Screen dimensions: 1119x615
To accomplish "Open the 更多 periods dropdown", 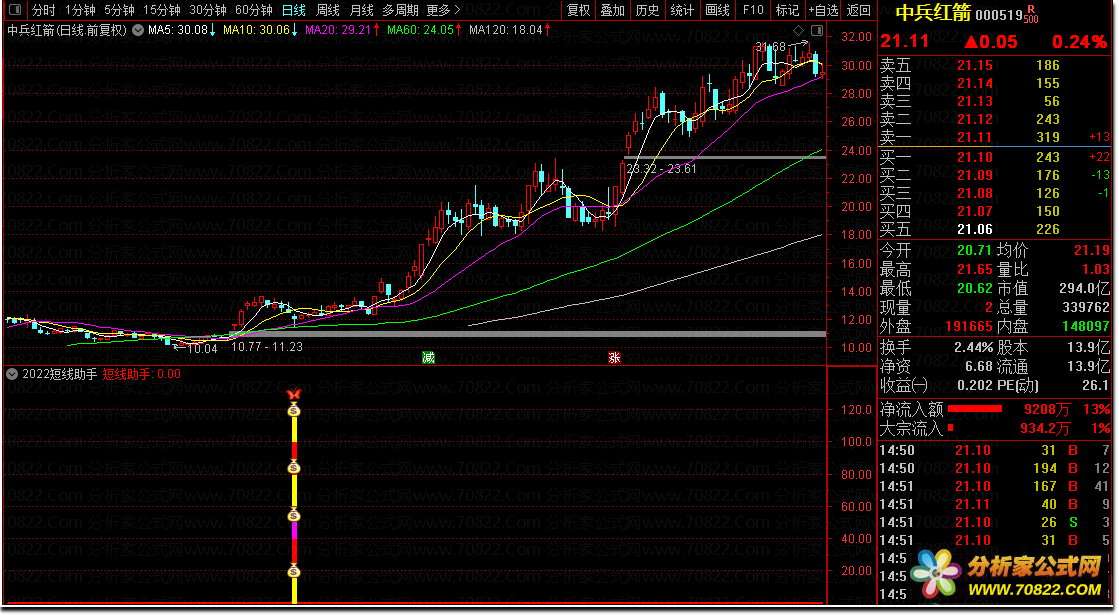I will tap(443, 10).
